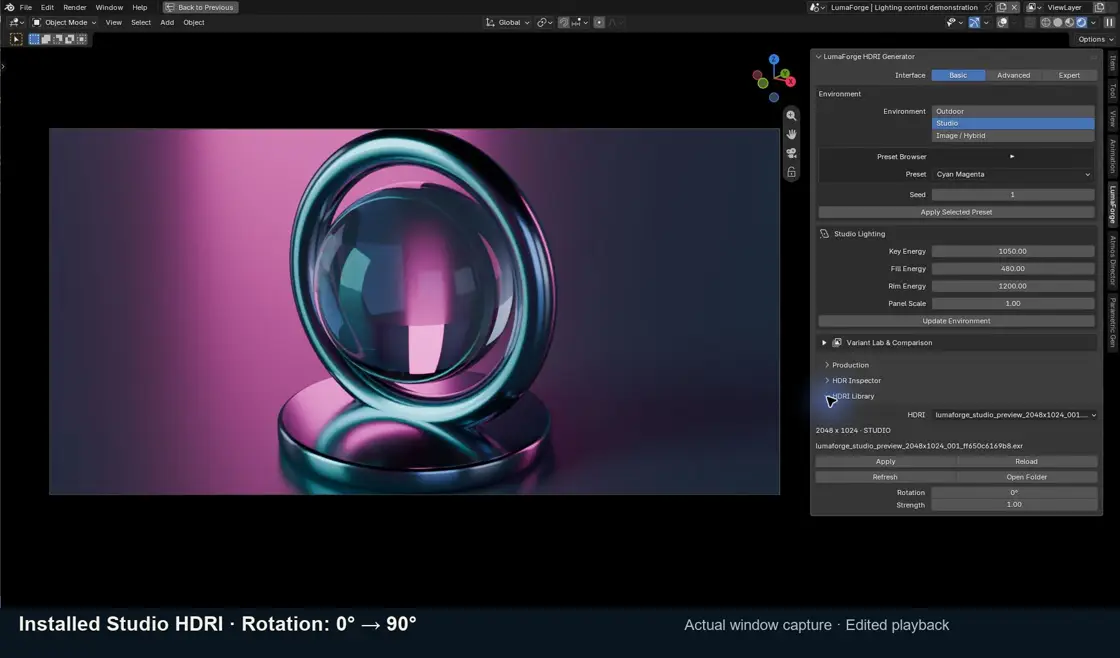Screen dimensions: 1120x658
Task: Open the scene browser icon
Action: click(817, 7)
